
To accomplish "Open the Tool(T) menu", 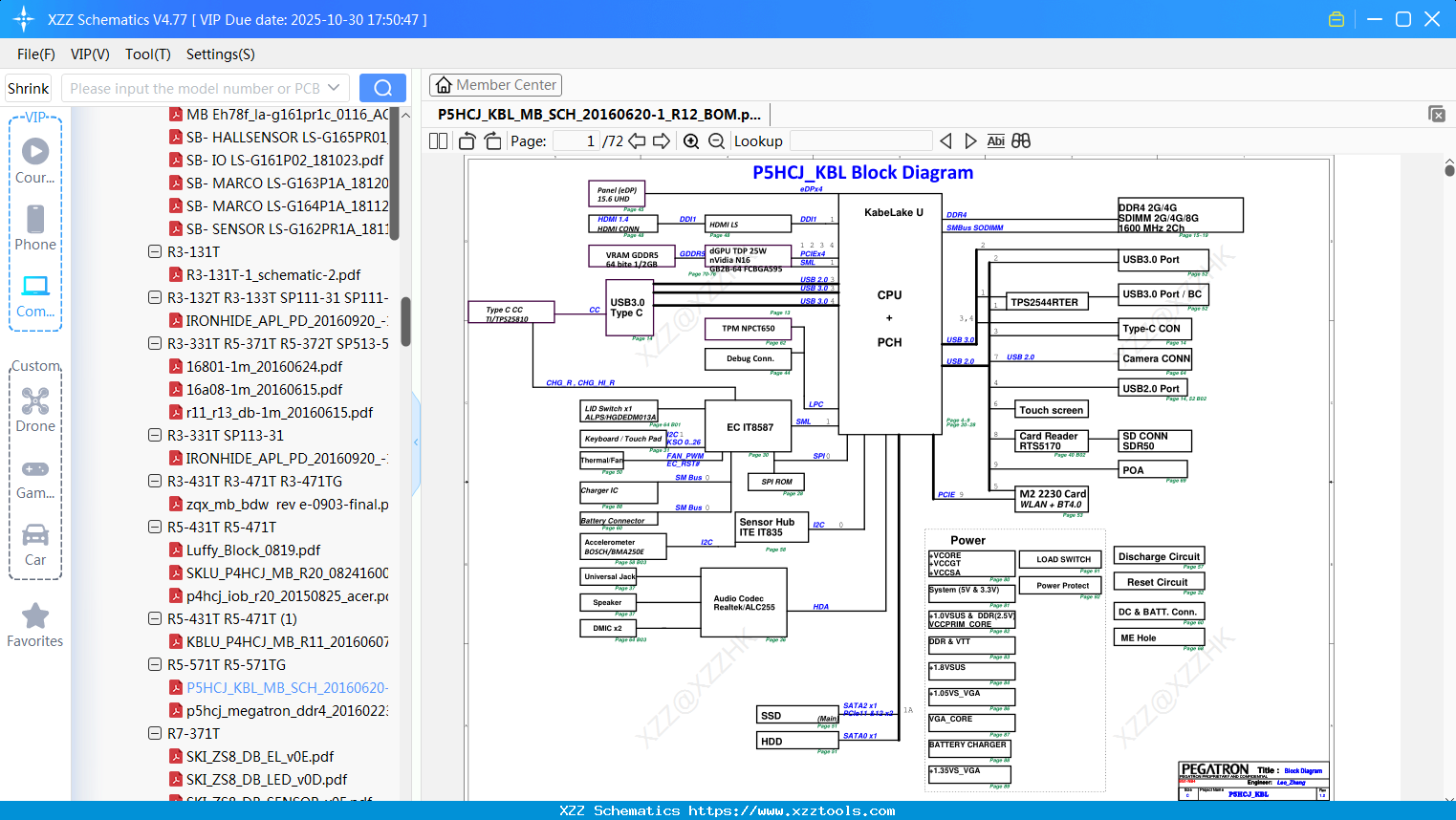I will [x=147, y=54].
